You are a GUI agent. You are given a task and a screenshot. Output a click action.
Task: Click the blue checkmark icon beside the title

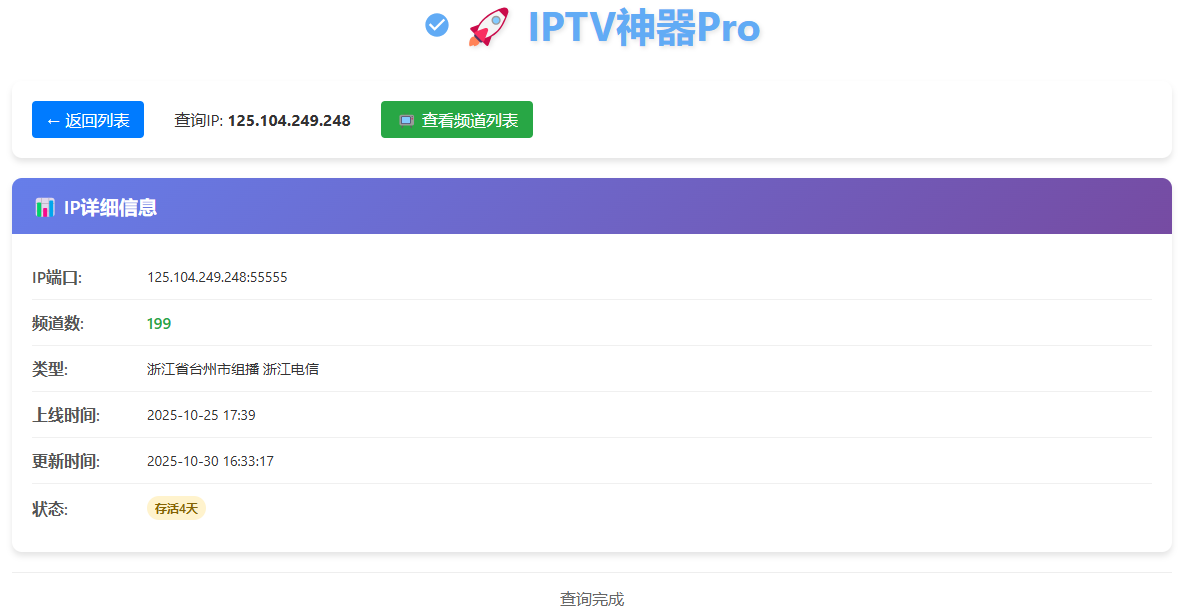coord(437,25)
